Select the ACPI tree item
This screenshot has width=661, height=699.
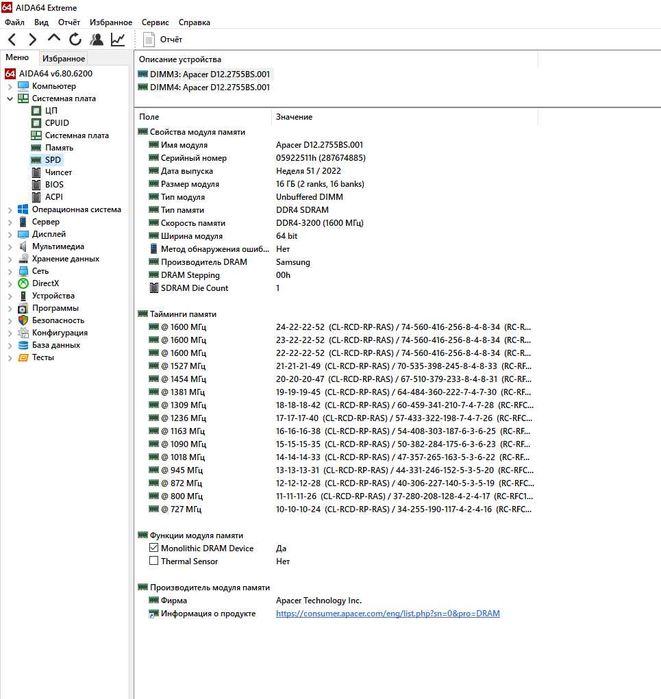pos(53,197)
